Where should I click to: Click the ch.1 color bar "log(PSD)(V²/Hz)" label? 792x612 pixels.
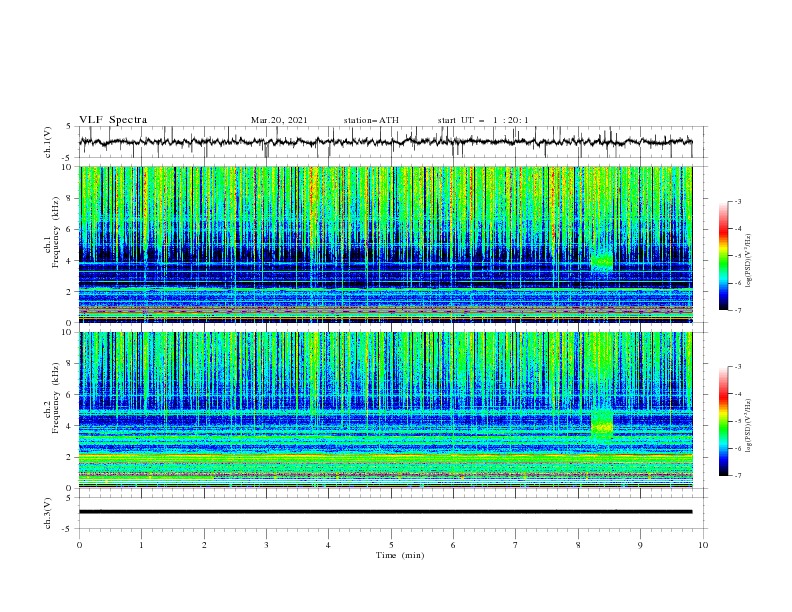pyautogui.click(x=748, y=261)
